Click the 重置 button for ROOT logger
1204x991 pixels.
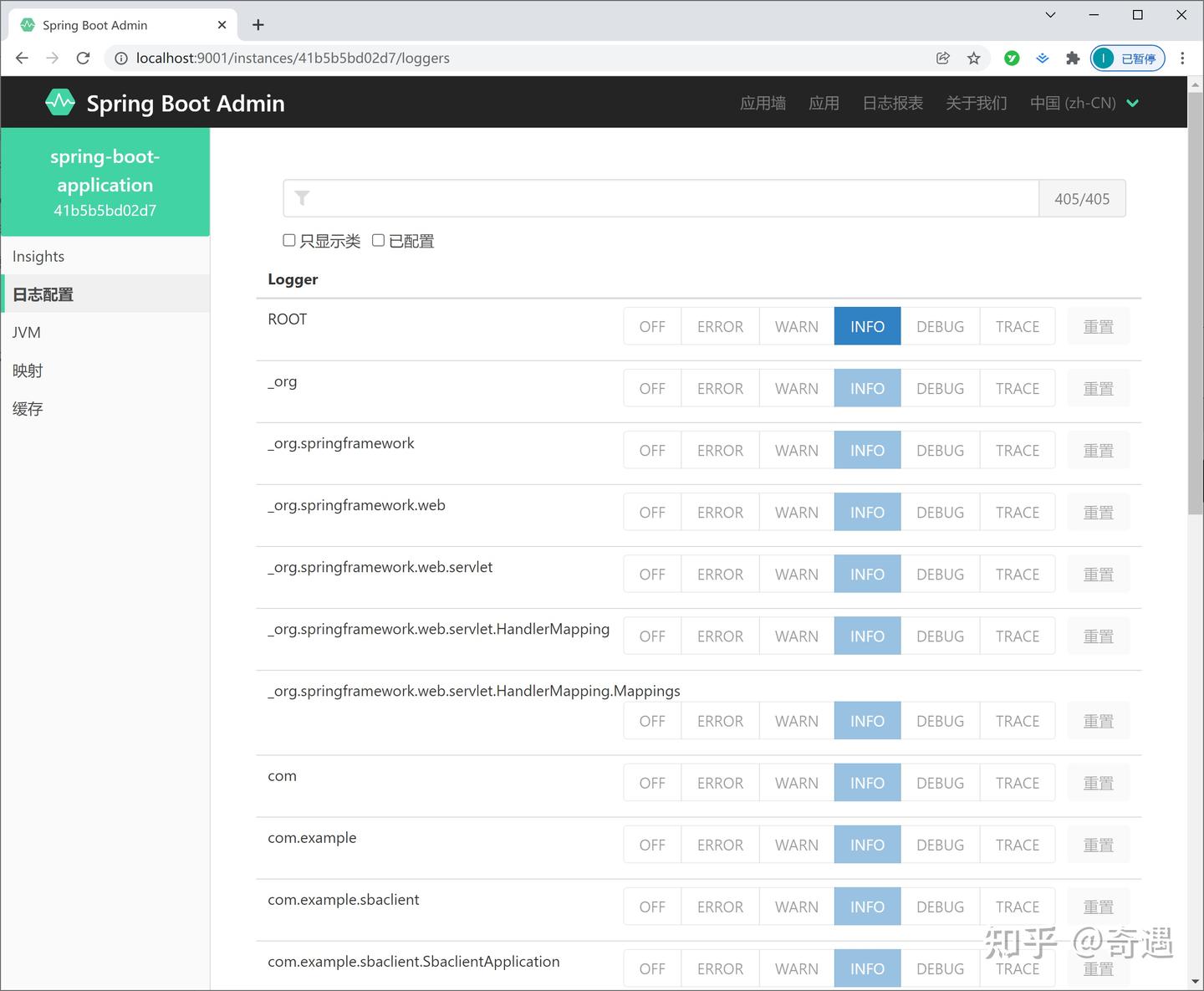(1098, 326)
